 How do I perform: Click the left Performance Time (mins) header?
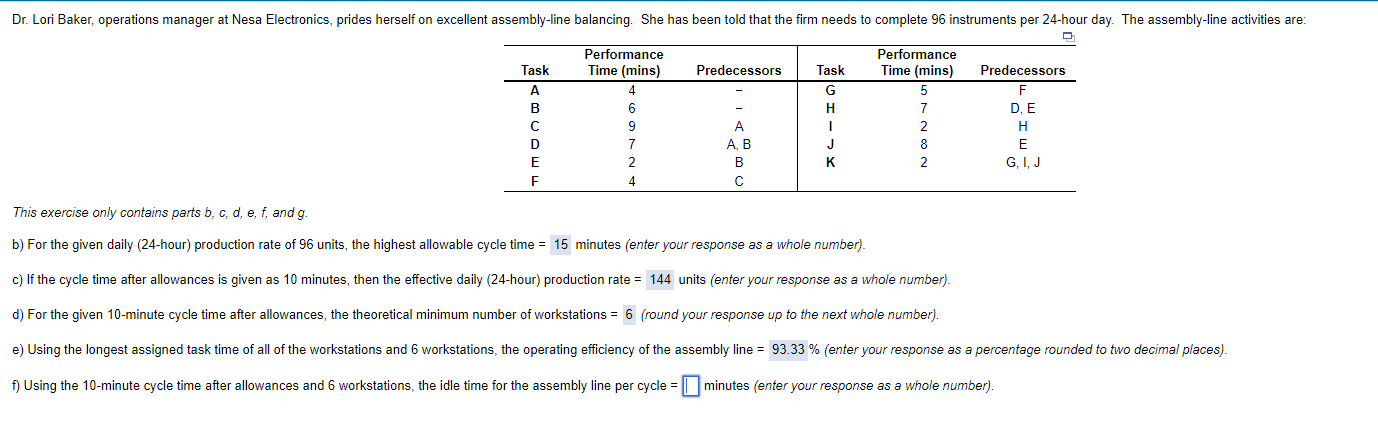(x=623, y=62)
